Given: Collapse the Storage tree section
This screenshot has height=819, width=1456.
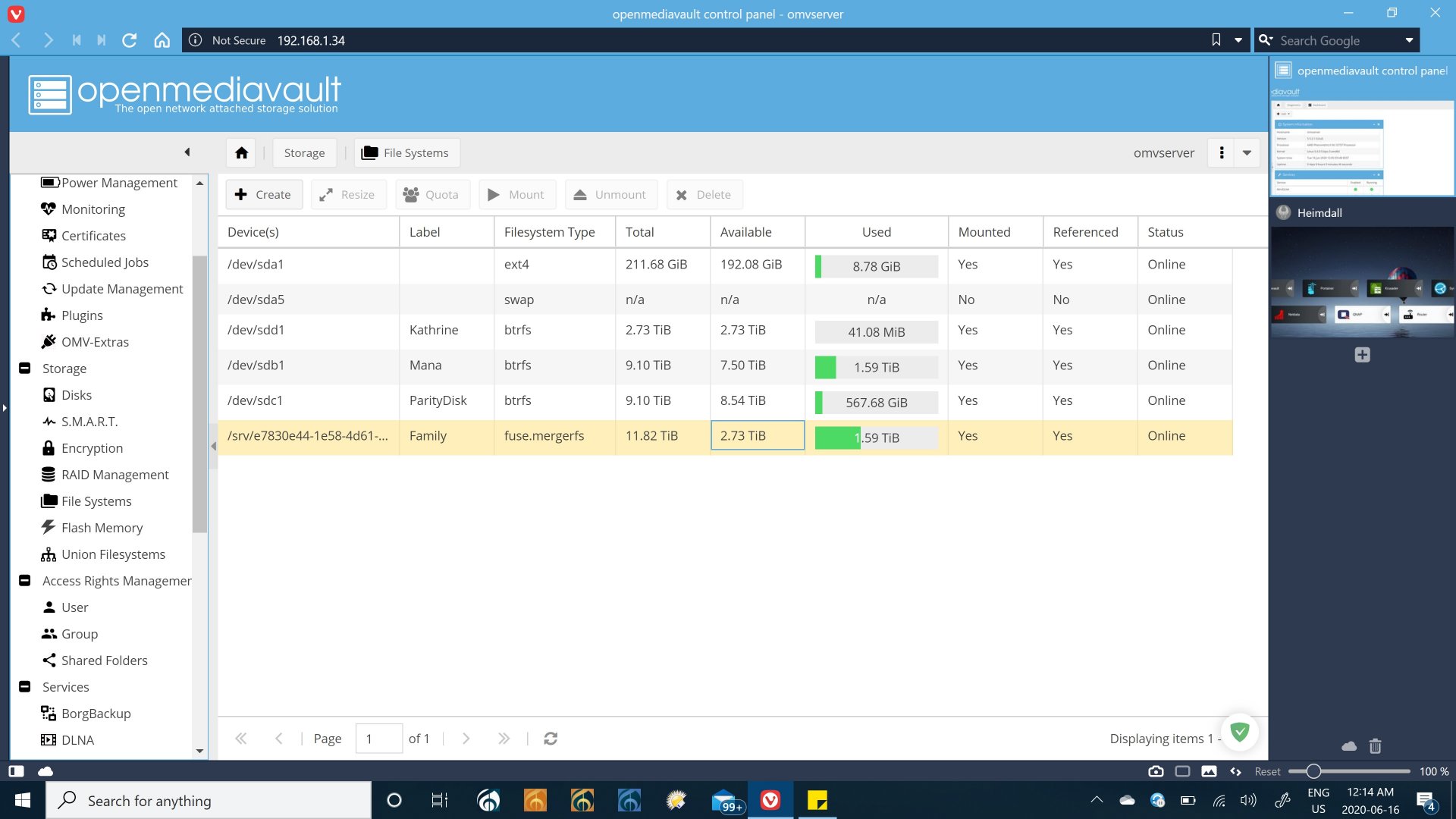Looking at the screenshot, I should [x=25, y=369].
